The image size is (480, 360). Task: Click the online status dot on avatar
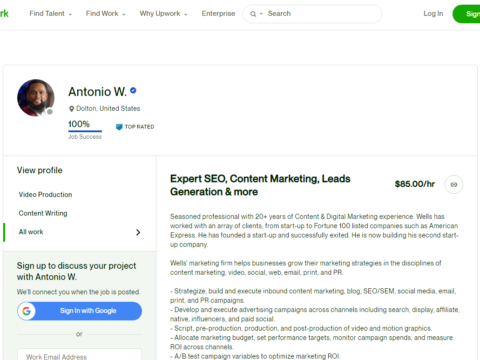(x=50, y=112)
